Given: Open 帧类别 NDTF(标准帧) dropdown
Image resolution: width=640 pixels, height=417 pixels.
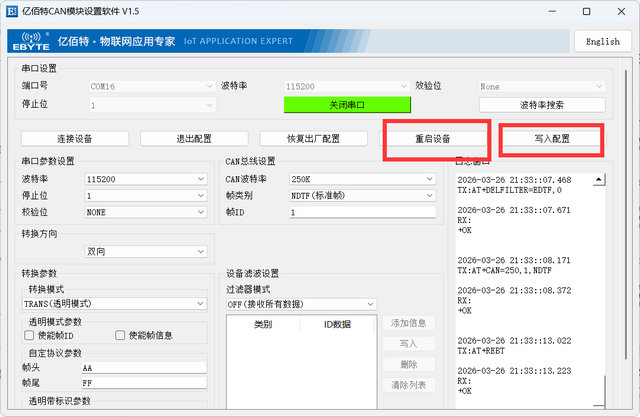Looking at the screenshot, I should coord(362,196).
